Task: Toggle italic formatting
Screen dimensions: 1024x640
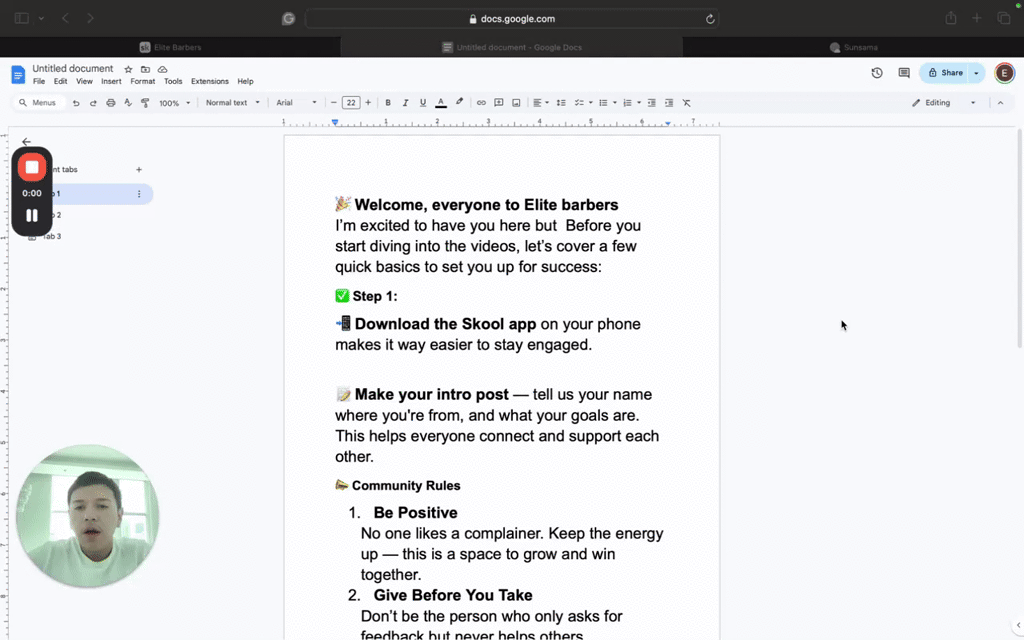Action: pyautogui.click(x=406, y=103)
